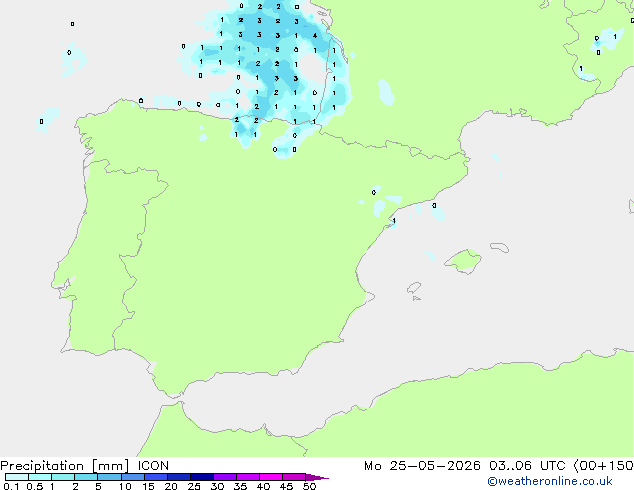The image size is (634, 490).
Task: Click the 0.1–0.5 mm legend color swatch
Action: [17, 477]
